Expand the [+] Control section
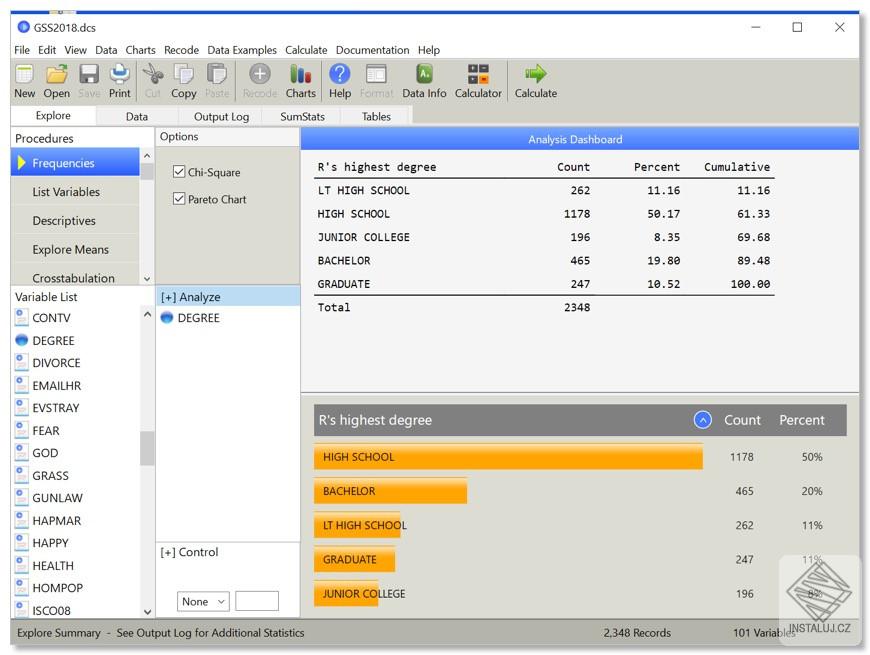Screen dimensions: 870x655 (189, 552)
